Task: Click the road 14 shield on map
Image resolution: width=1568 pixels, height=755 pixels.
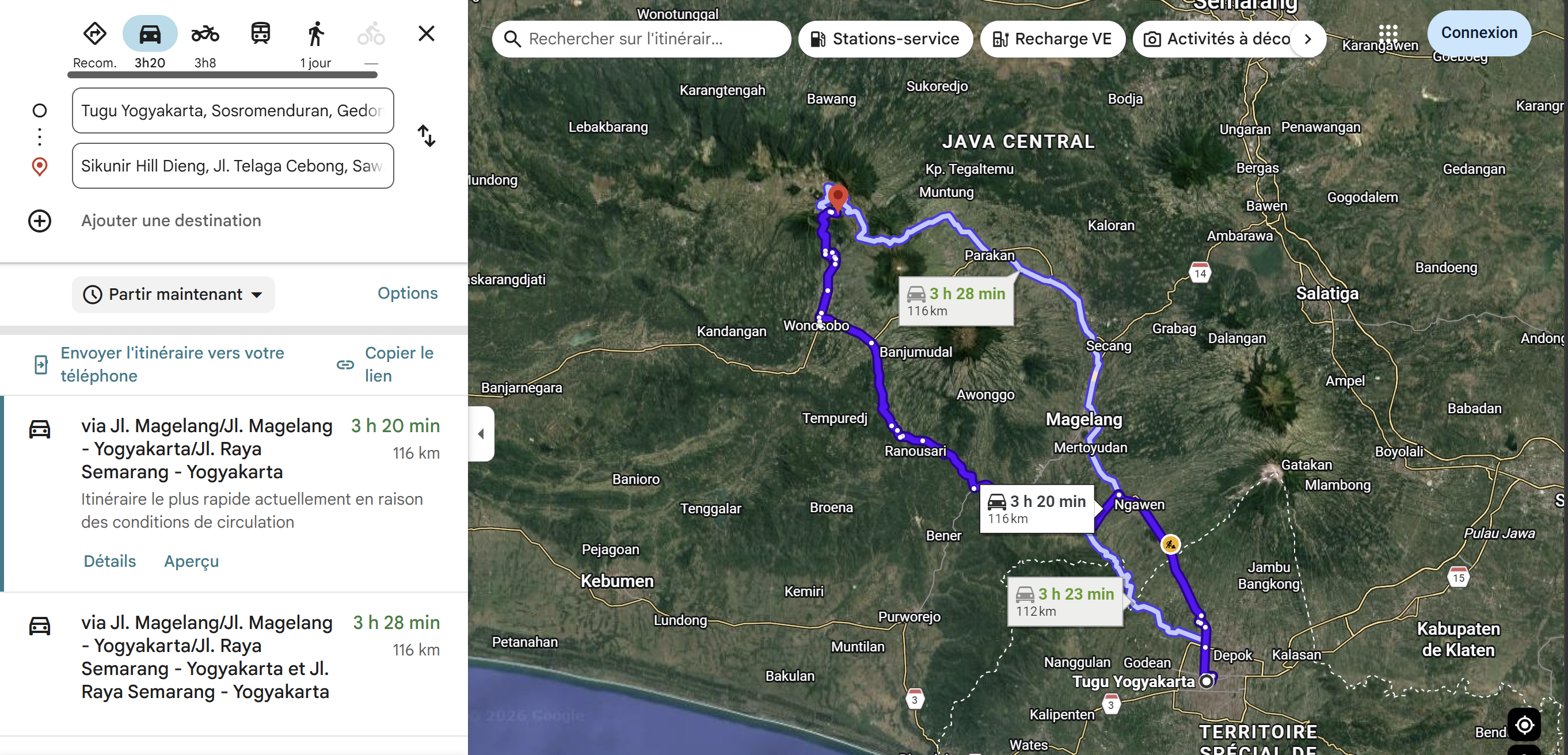Action: point(1200,273)
